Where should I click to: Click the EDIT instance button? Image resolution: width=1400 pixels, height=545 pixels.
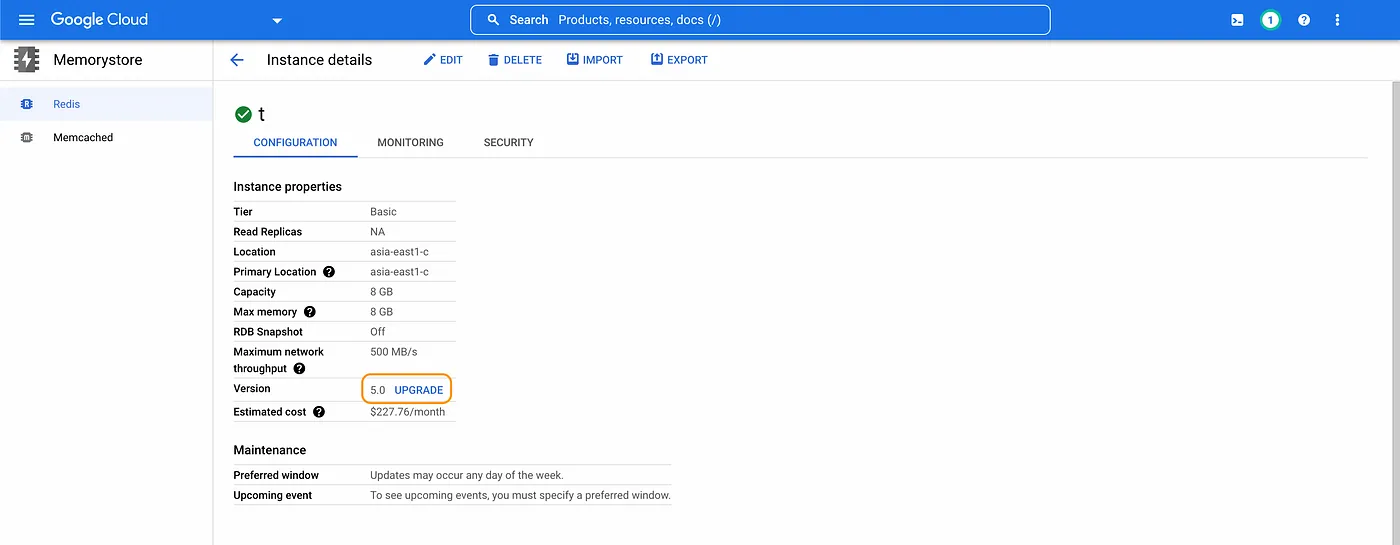coord(442,60)
